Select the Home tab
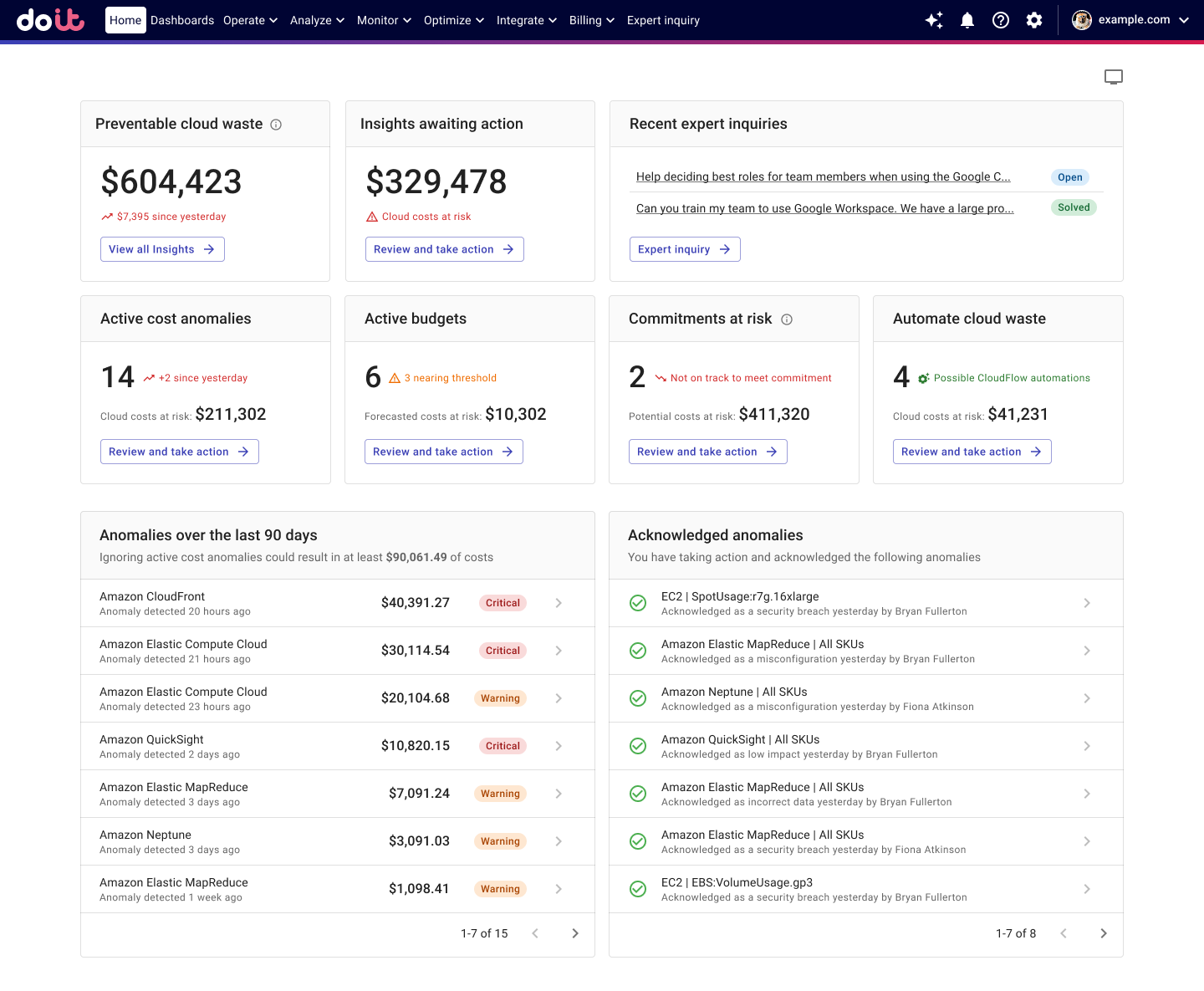The width and height of the screenshot is (1204, 991). click(x=125, y=20)
